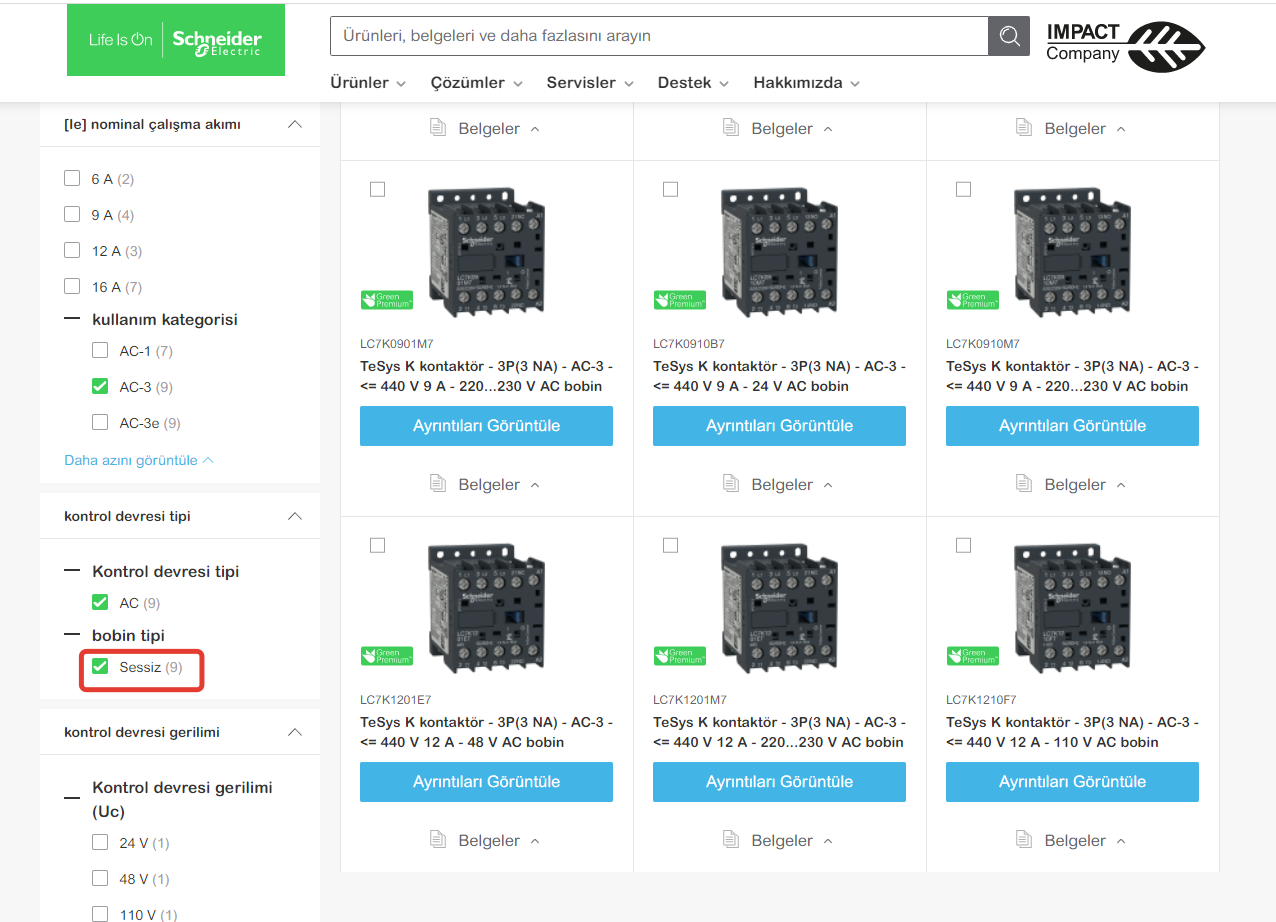Select compare checkbox for LC7K0910B7
Viewport: 1276px width, 922px height.
point(670,189)
